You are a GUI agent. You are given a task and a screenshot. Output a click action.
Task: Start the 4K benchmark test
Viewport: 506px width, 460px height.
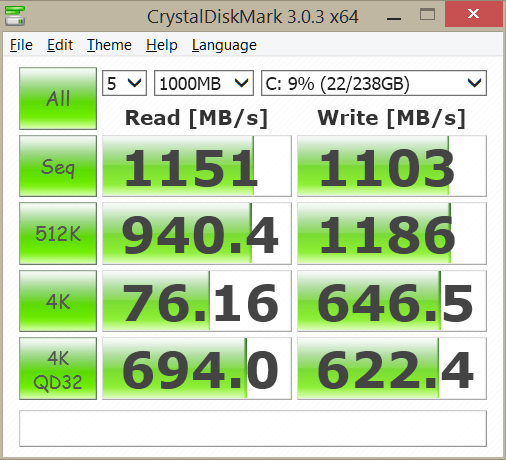58,301
